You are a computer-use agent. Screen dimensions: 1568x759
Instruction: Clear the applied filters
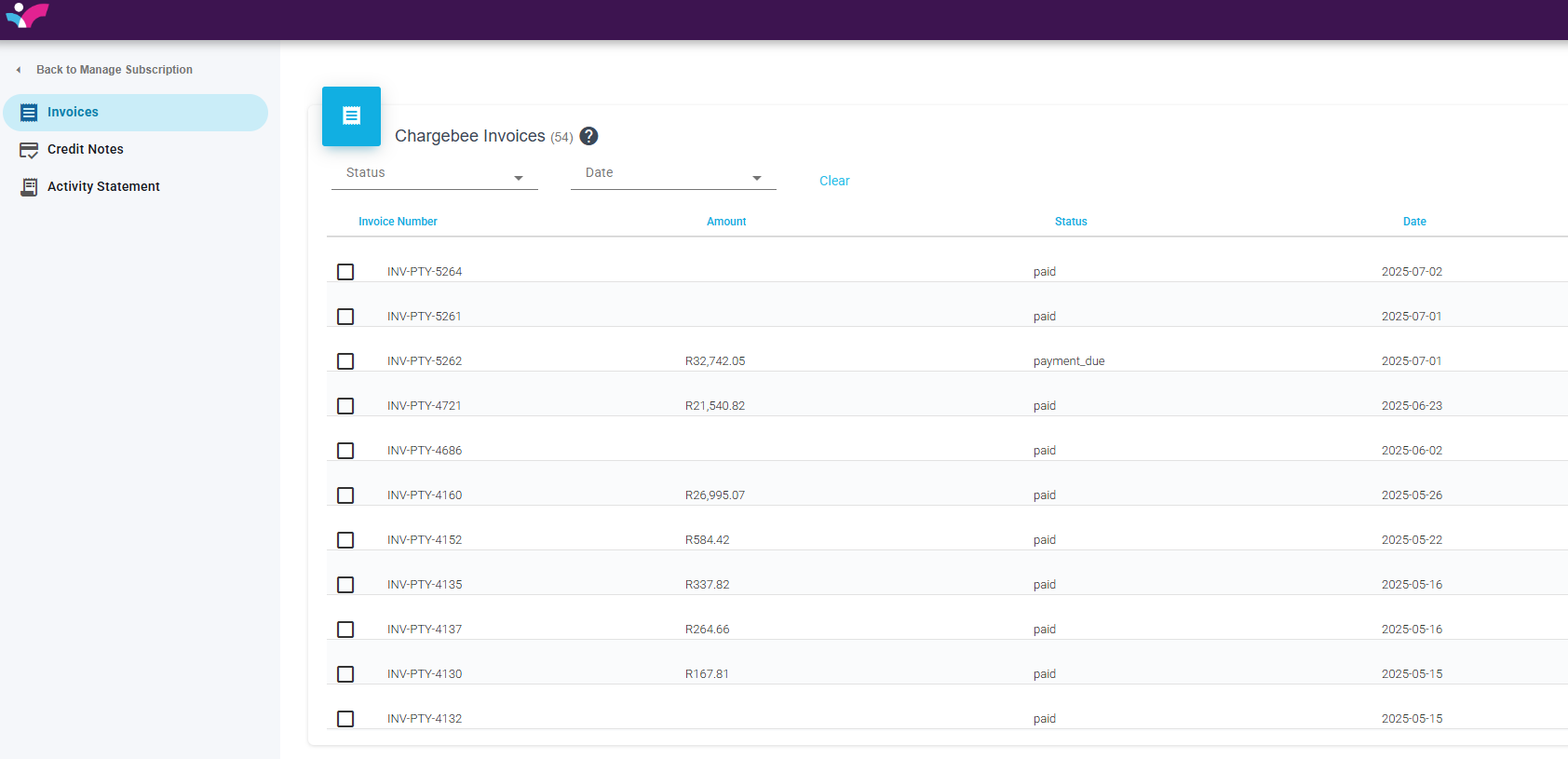[x=834, y=181]
